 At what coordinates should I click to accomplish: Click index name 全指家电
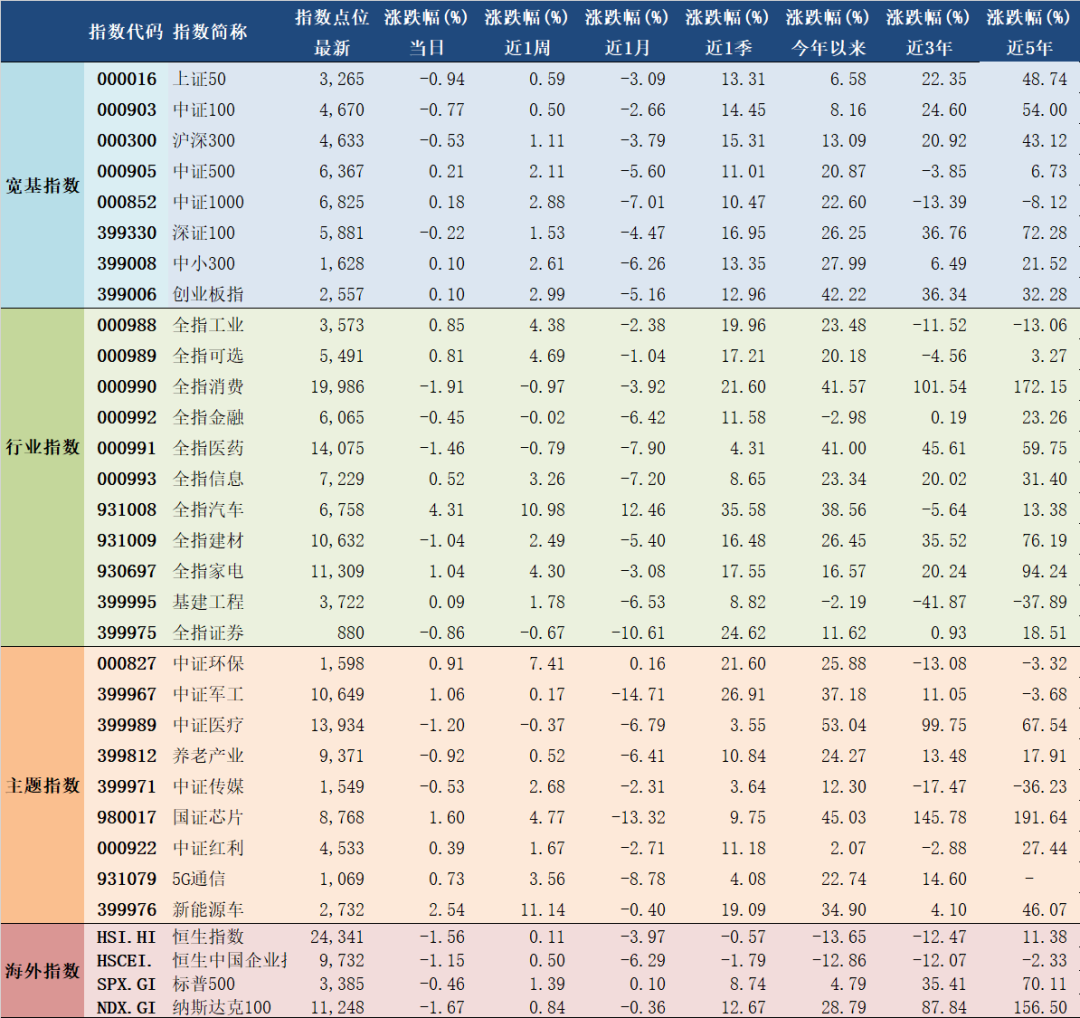(208, 572)
